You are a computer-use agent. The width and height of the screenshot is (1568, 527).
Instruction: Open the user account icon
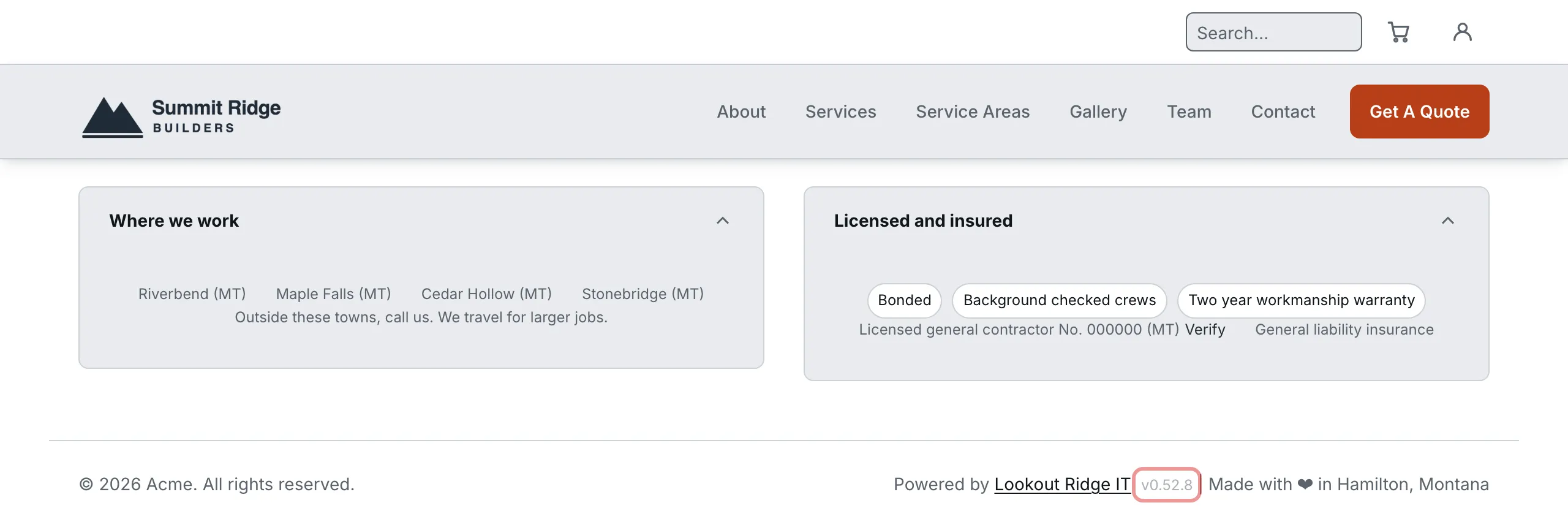point(1462,32)
